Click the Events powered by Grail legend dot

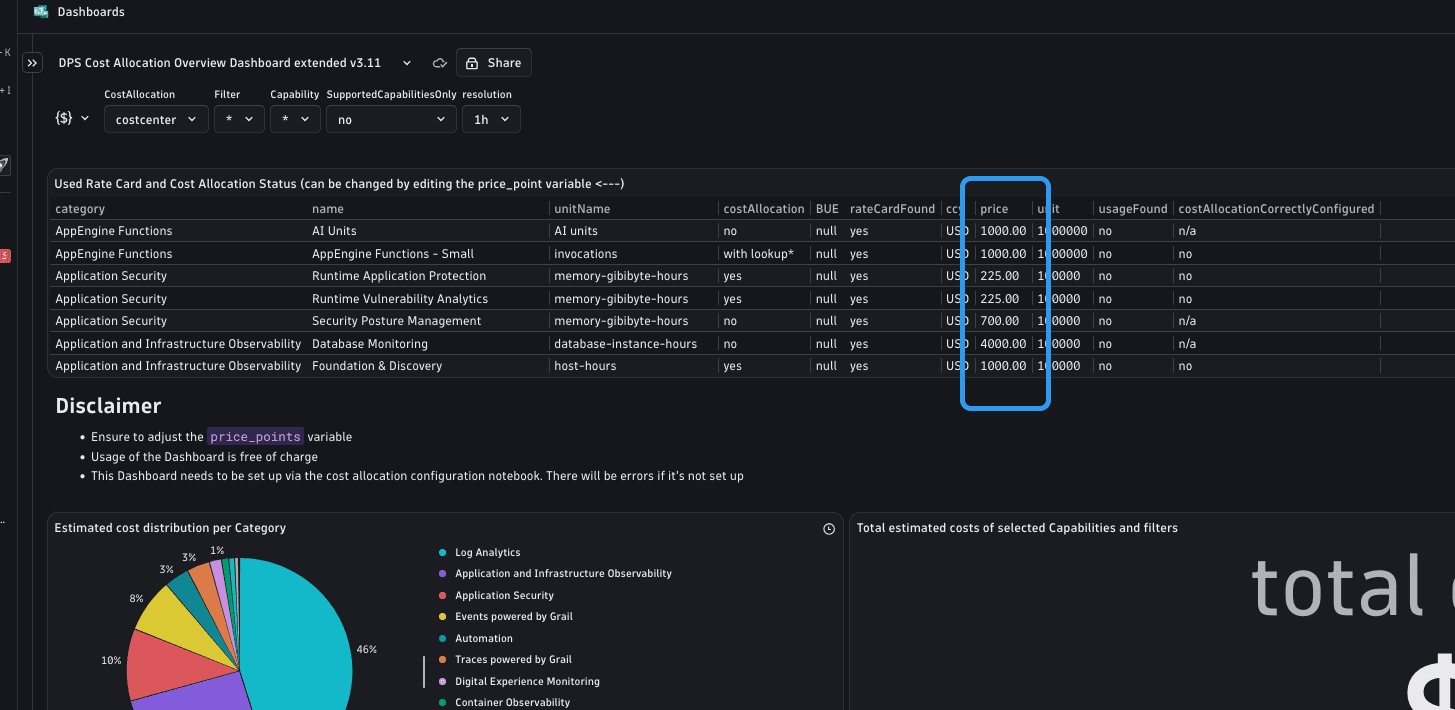[x=442, y=617]
